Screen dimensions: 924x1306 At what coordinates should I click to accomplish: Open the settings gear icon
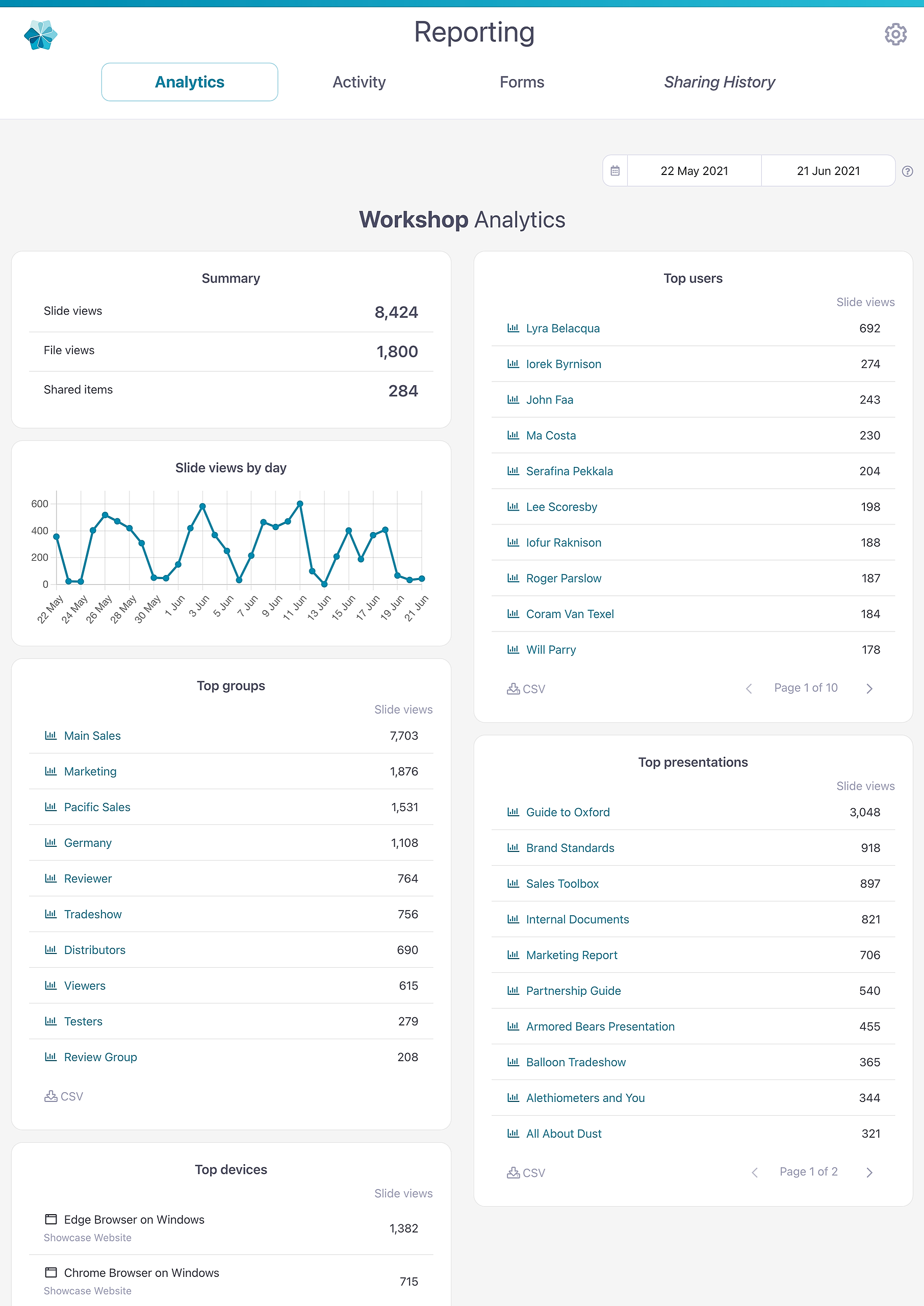pyautogui.click(x=895, y=35)
